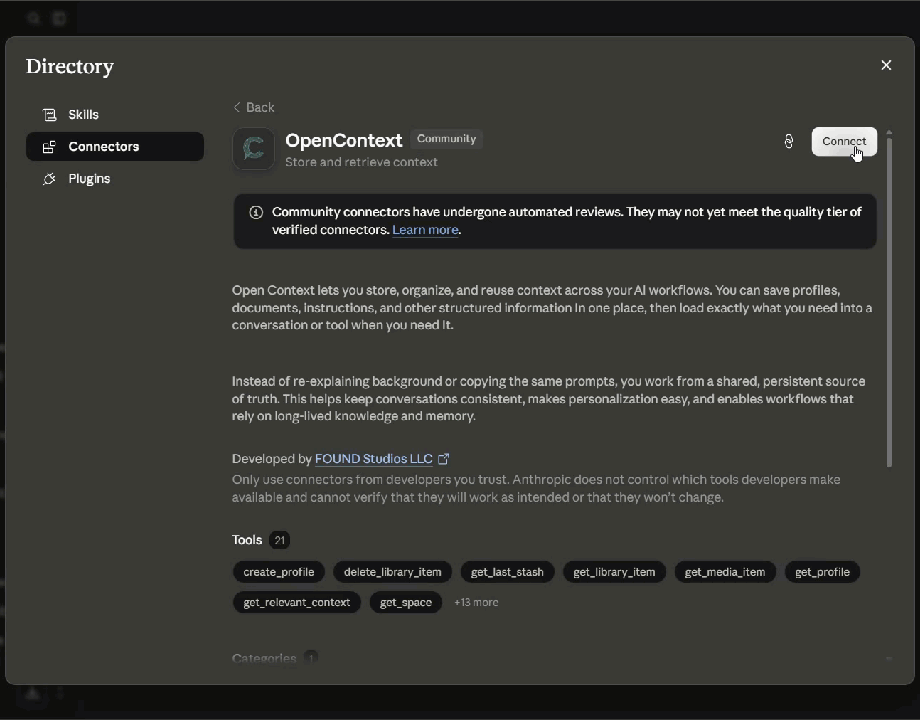This screenshot has width=920, height=720.
Task: Select the get_profile tool chip
Action: 822,572
